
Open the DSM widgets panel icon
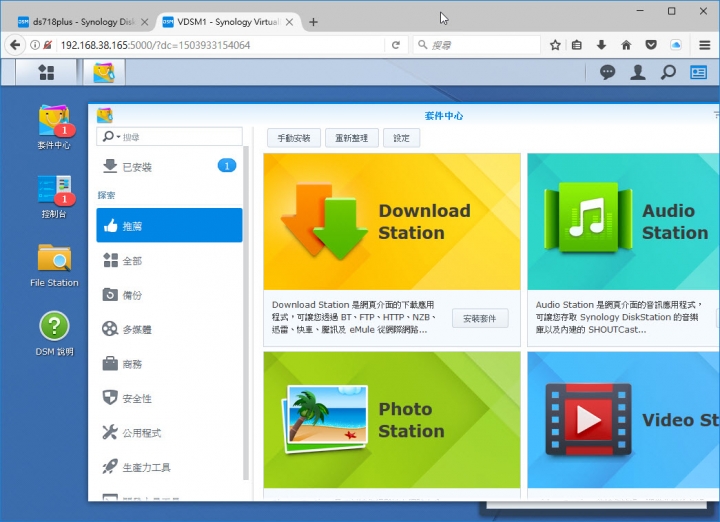point(698,72)
